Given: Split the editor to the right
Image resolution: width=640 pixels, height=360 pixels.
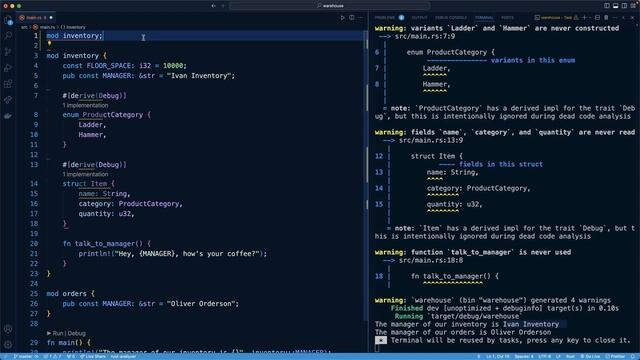Looking at the screenshot, I should 352,18.
